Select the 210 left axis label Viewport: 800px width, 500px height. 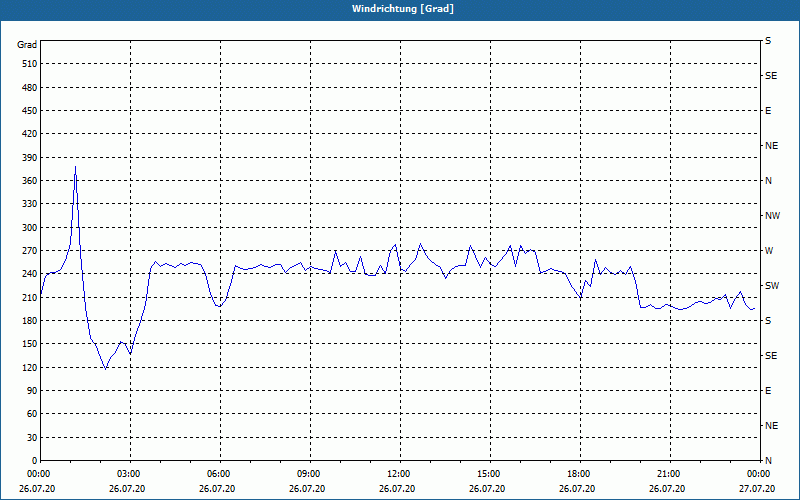click(x=29, y=297)
